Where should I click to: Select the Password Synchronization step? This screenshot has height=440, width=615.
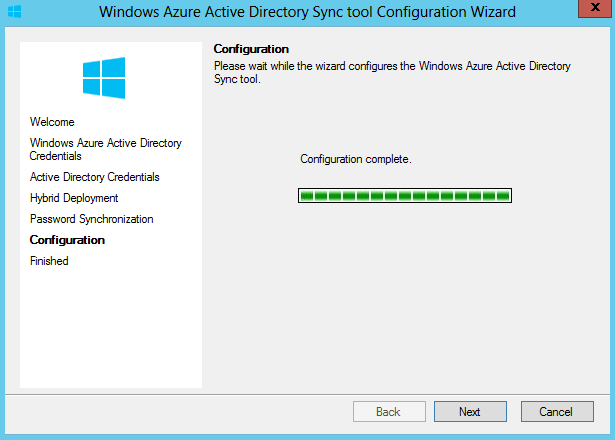tap(92, 219)
